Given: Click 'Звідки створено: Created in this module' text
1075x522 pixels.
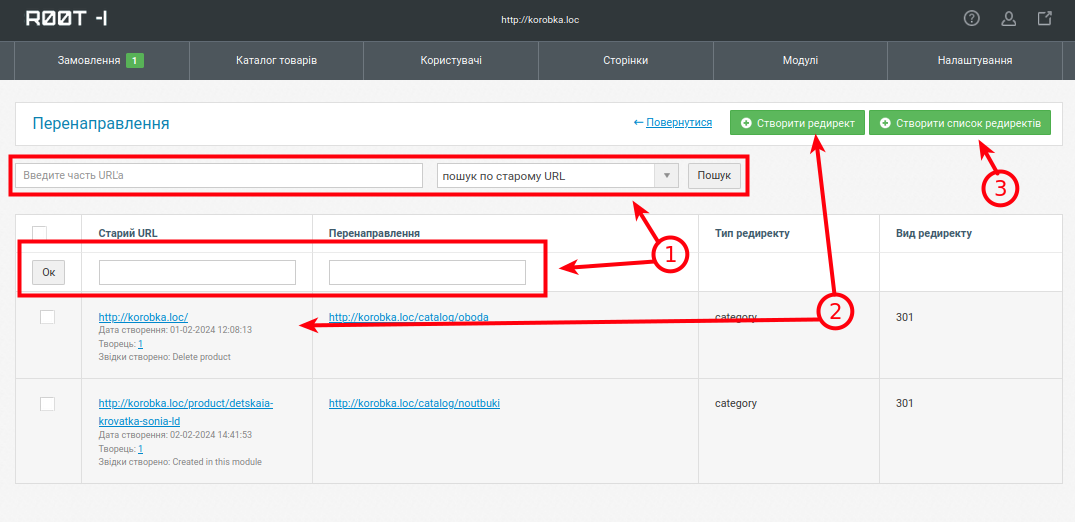Looking at the screenshot, I should (x=180, y=462).
